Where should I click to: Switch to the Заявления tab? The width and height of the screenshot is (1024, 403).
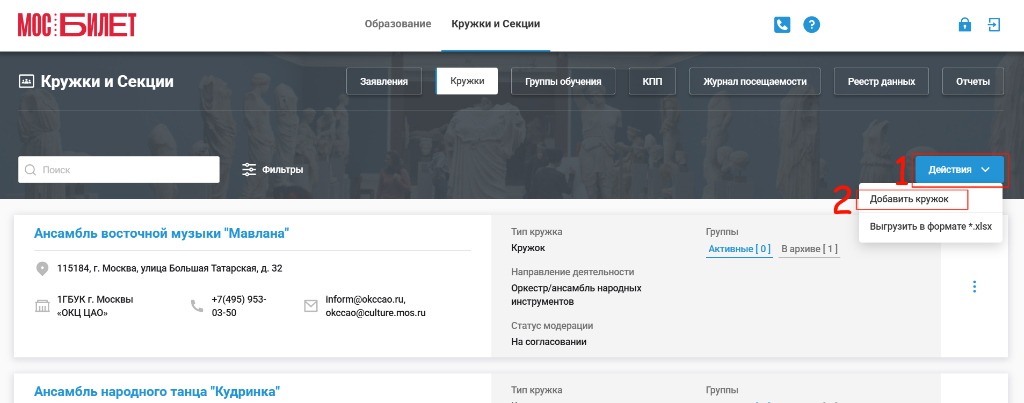pos(384,82)
